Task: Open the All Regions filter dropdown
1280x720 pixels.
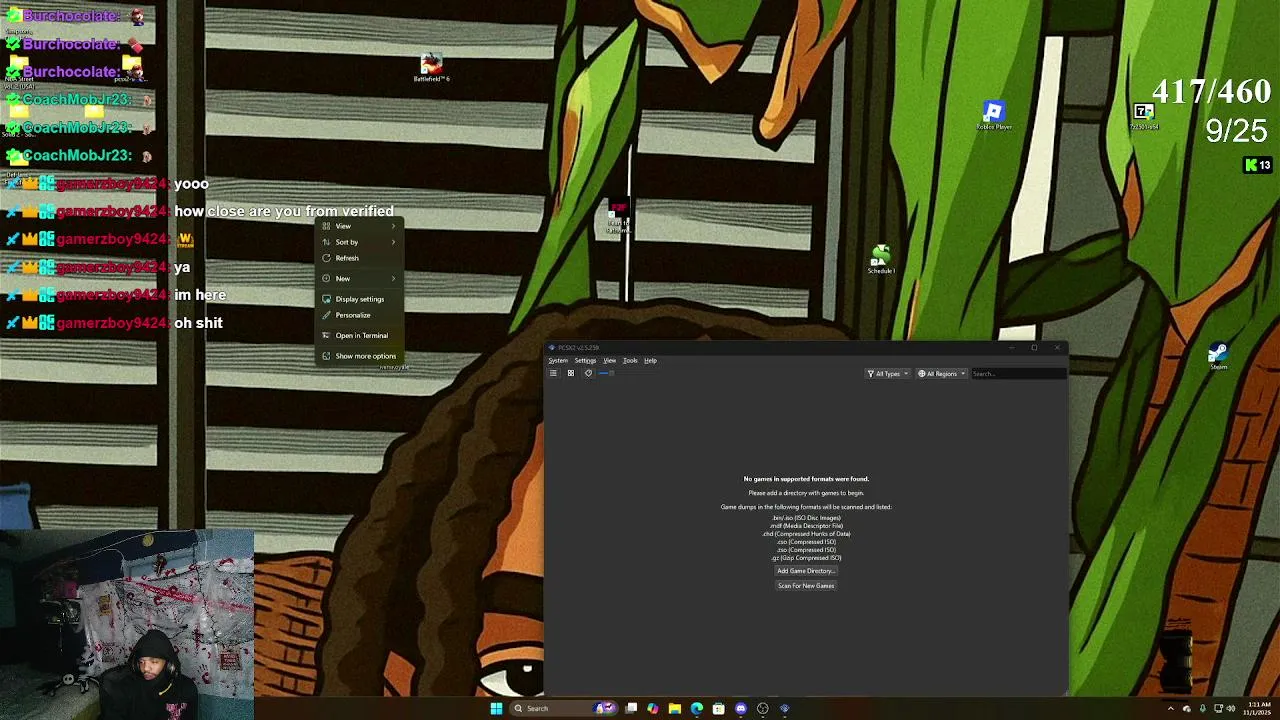Action: pyautogui.click(x=942, y=374)
